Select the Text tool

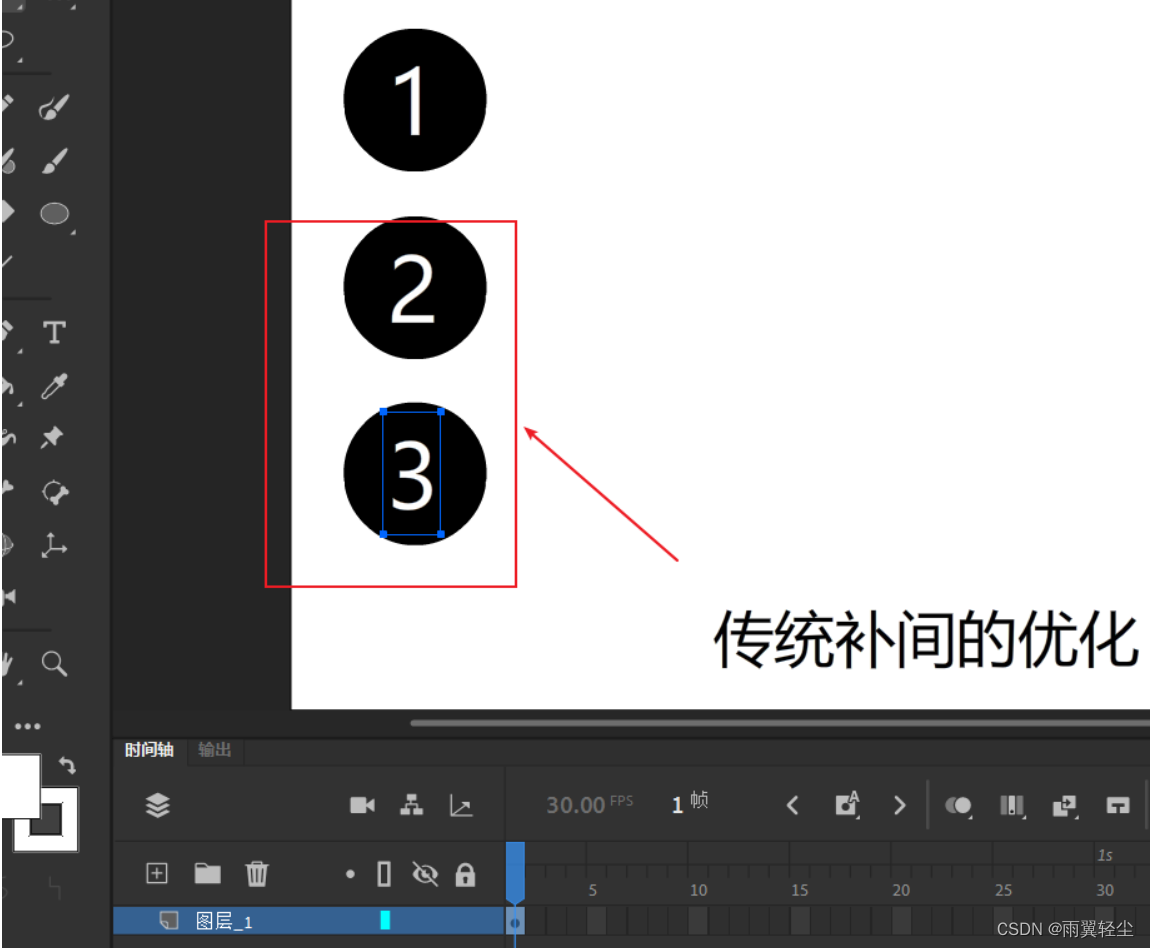point(54,334)
